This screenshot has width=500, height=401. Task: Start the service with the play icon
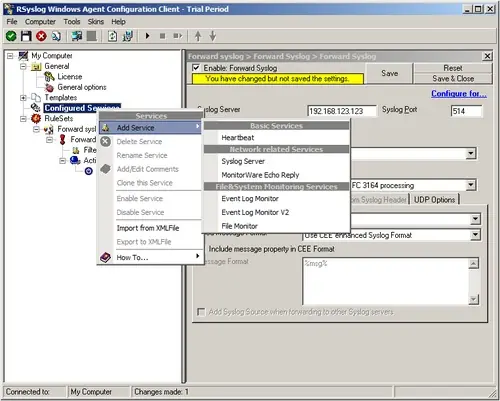click(148, 36)
